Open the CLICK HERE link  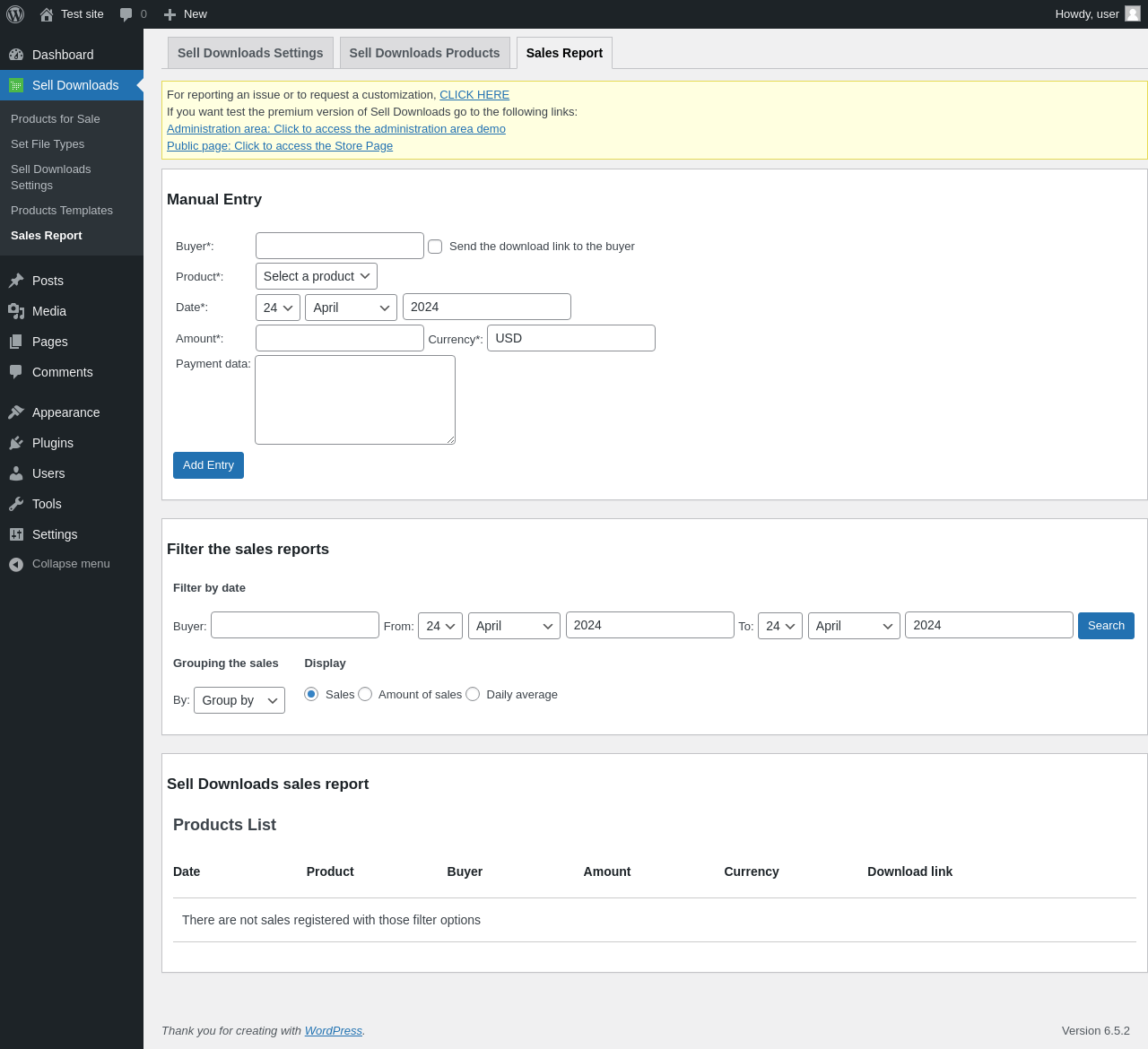tap(474, 95)
